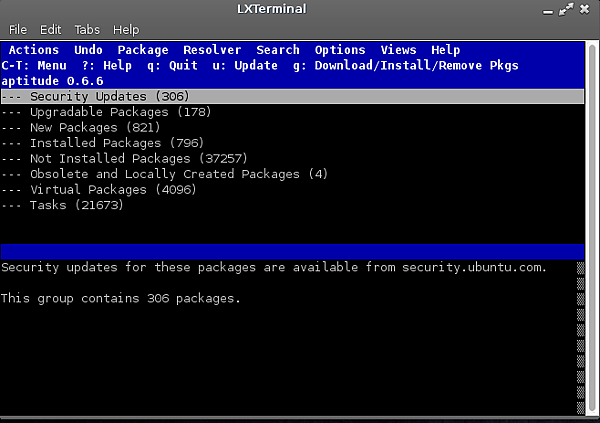The height and width of the screenshot is (423, 600).
Task: Expand the Security Updates (306) group
Action: click(110, 97)
